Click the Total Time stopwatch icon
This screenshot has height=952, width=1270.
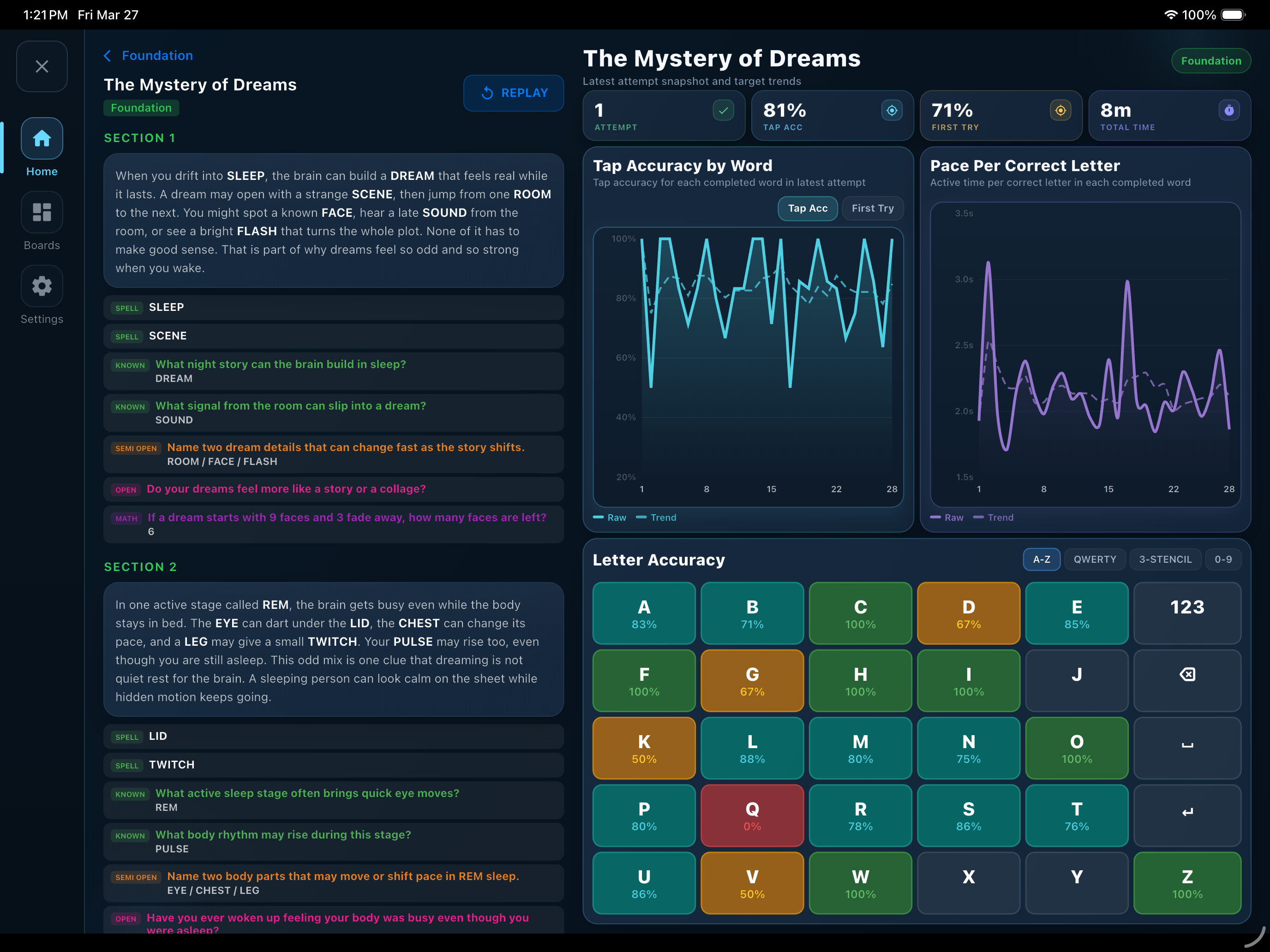[1228, 110]
